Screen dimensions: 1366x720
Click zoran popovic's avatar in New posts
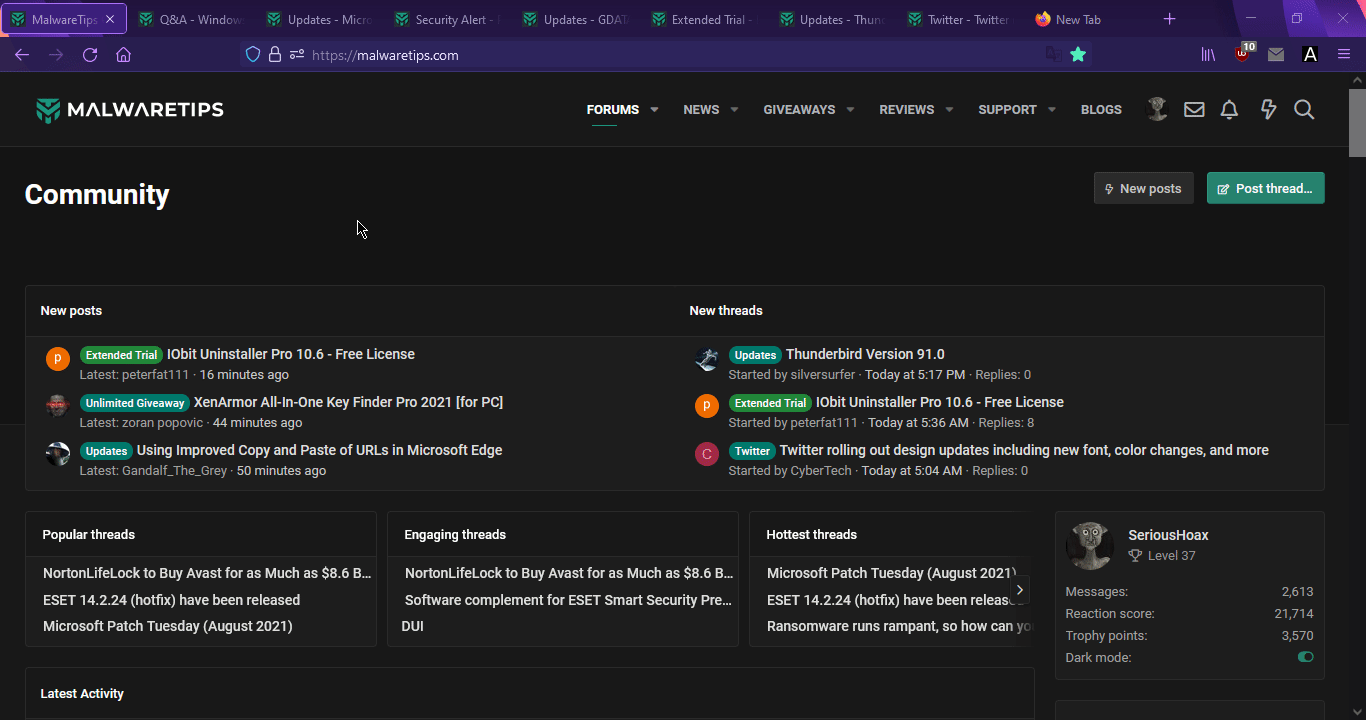[x=58, y=407]
